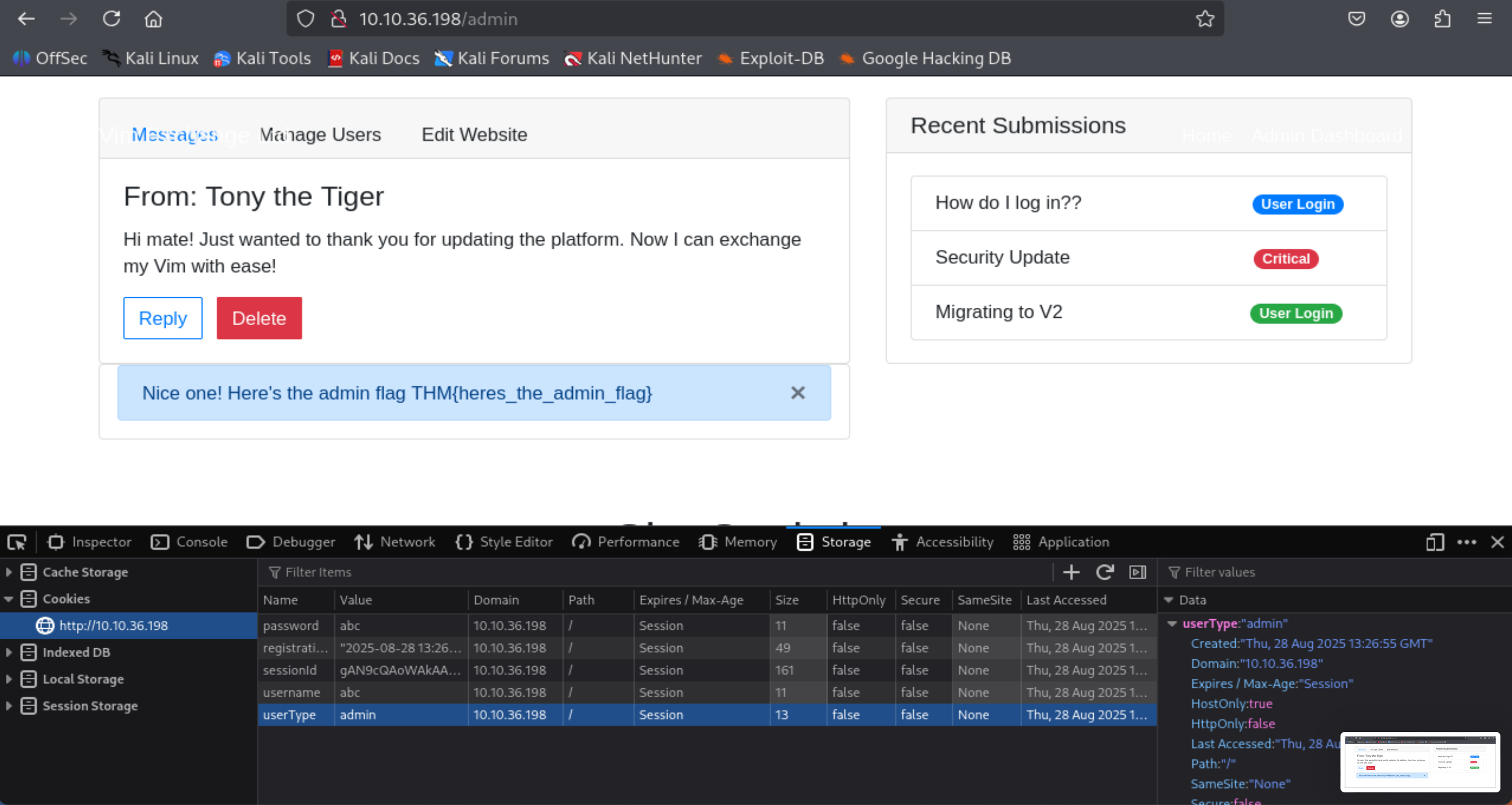The width and height of the screenshot is (1512, 805).
Task: Dismiss the admin flag alert banner
Action: click(798, 393)
